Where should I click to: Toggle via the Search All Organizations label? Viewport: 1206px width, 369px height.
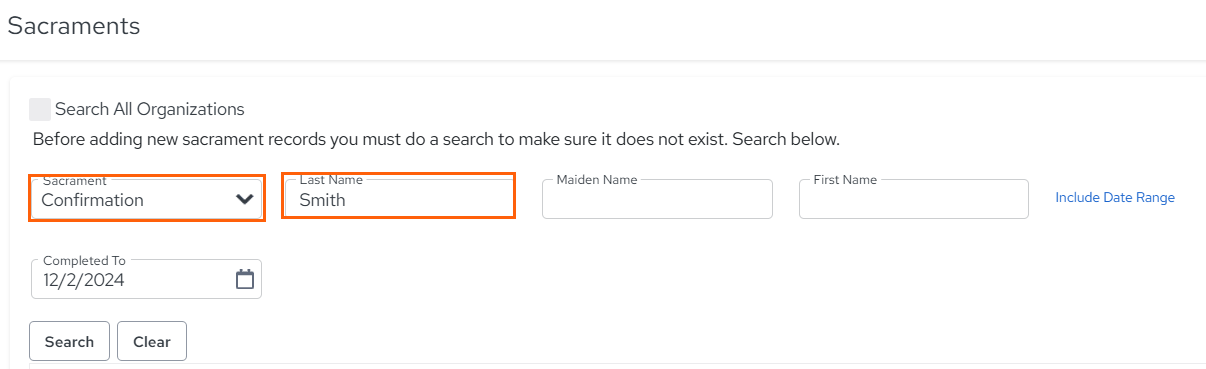pos(150,109)
